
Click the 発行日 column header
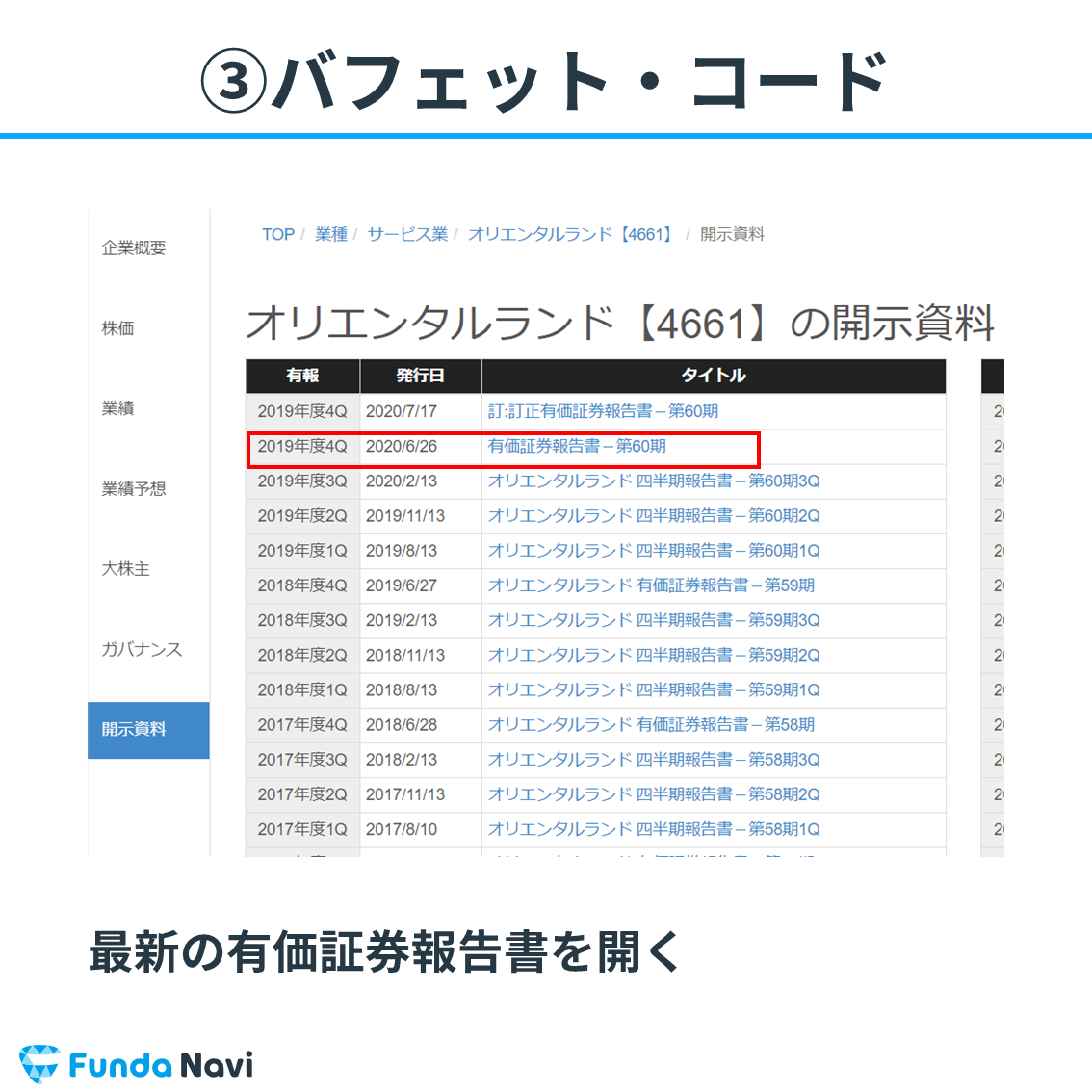click(421, 377)
